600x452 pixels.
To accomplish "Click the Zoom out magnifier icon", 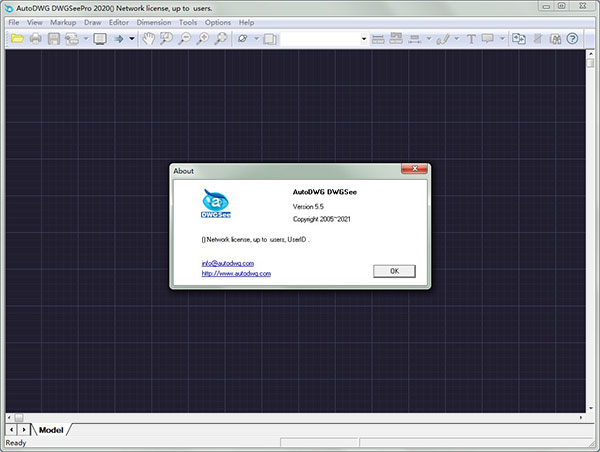I will point(185,39).
